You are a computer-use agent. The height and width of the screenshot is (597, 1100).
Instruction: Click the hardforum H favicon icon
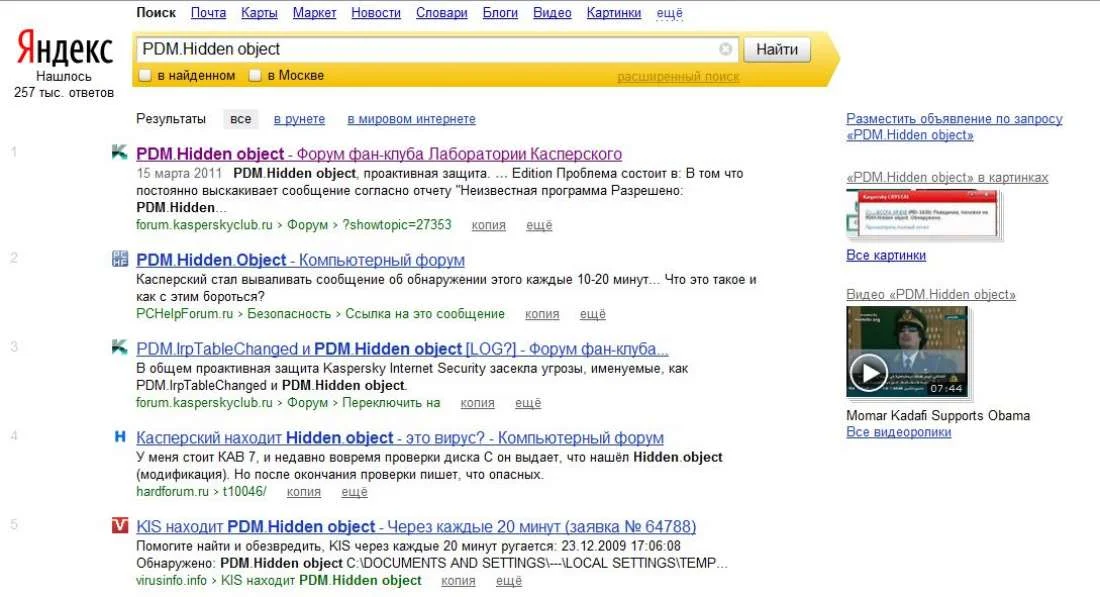point(120,436)
